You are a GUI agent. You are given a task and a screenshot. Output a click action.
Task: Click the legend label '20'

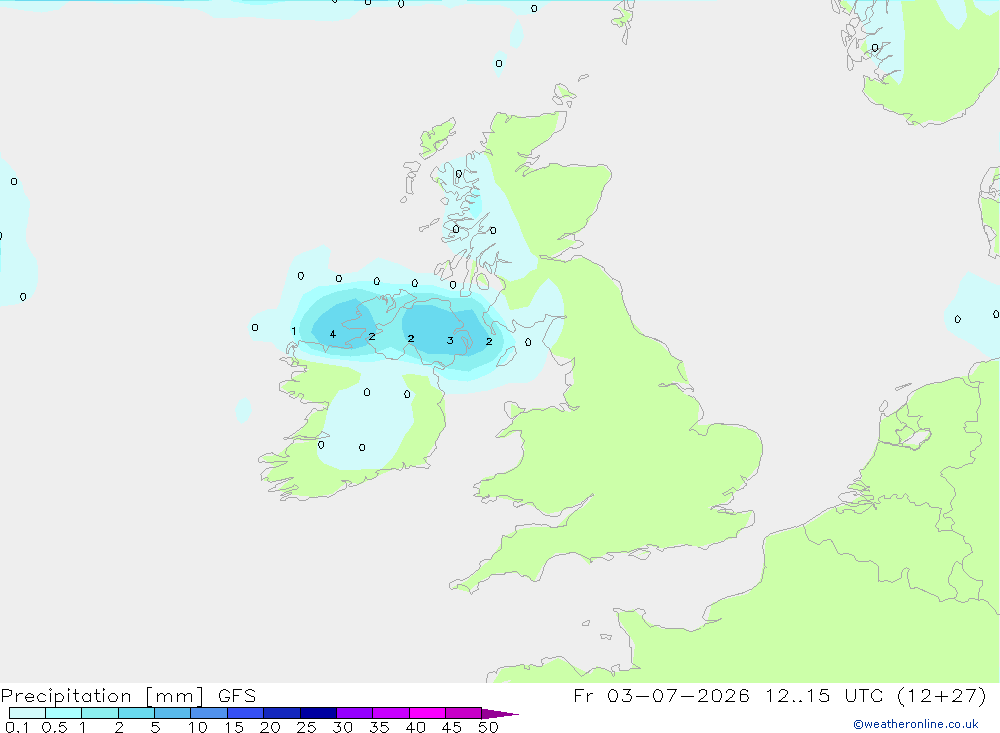pyautogui.click(x=270, y=727)
